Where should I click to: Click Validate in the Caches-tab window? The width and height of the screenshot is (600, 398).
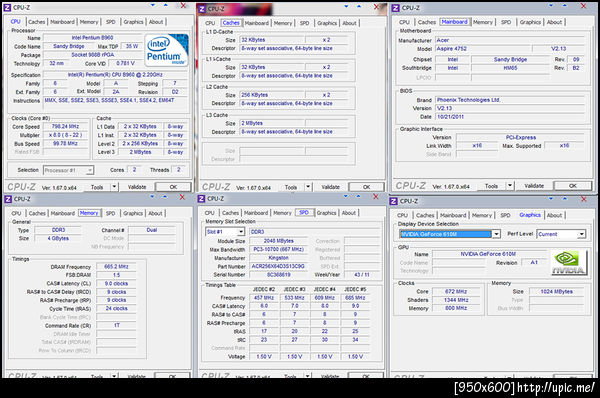[331, 187]
